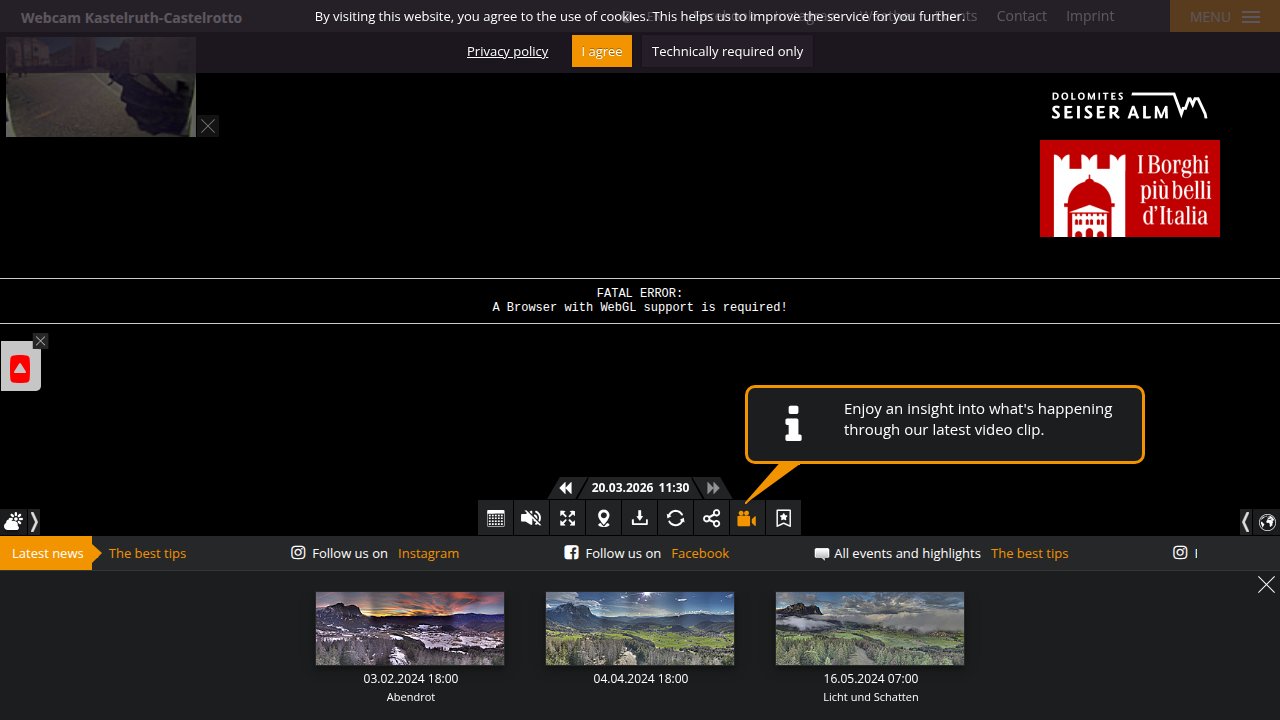Play the latest video clip
This screenshot has width=1280, height=720.
747,518
